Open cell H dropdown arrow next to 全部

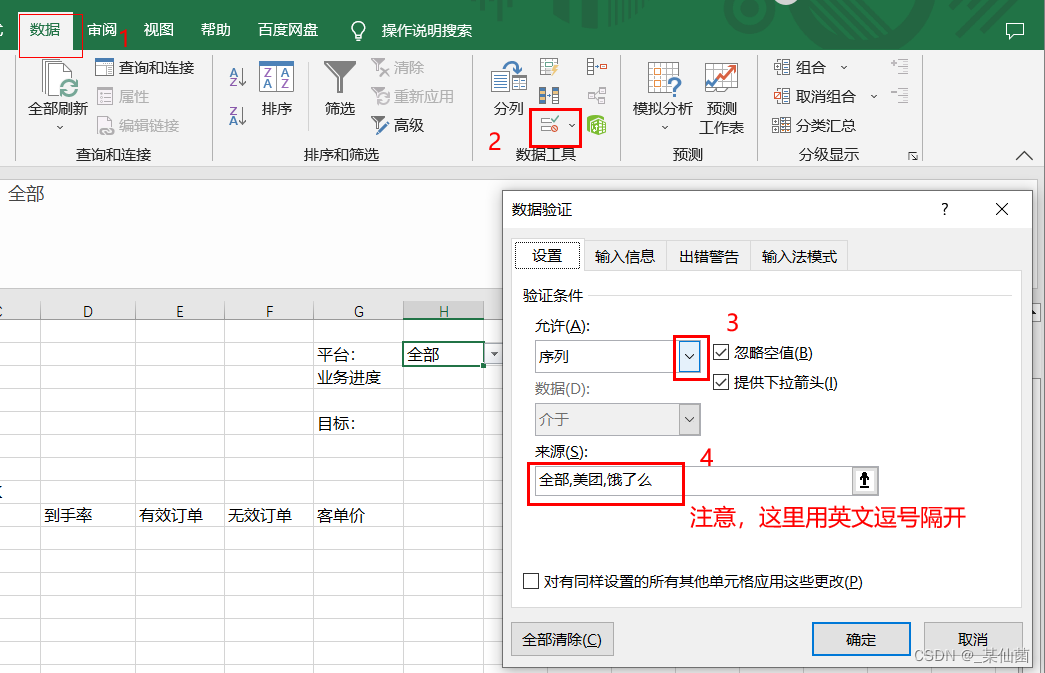point(494,354)
